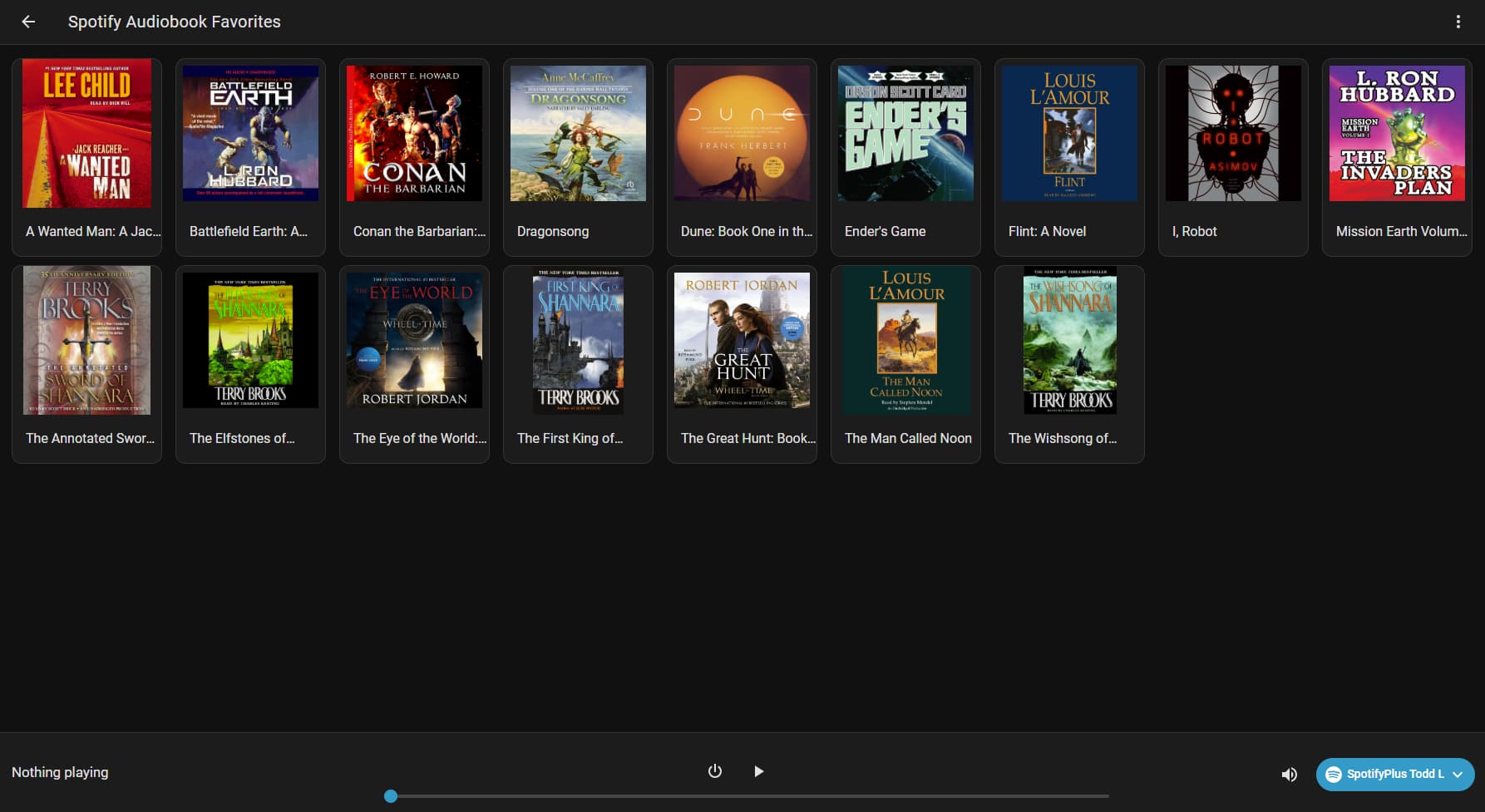Select The Great Hunt cover art
The image size is (1485, 812).
(x=742, y=340)
